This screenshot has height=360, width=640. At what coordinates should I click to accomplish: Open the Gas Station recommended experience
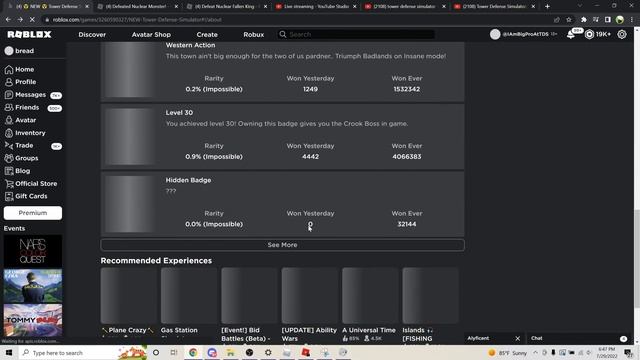click(x=189, y=296)
